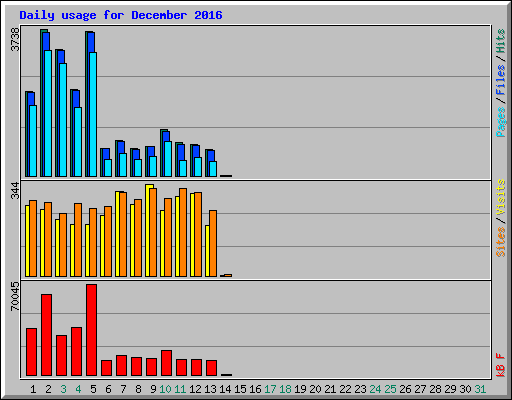The image size is (512, 400).
Task: Click the "KB F" legend label
Action: [501, 365]
